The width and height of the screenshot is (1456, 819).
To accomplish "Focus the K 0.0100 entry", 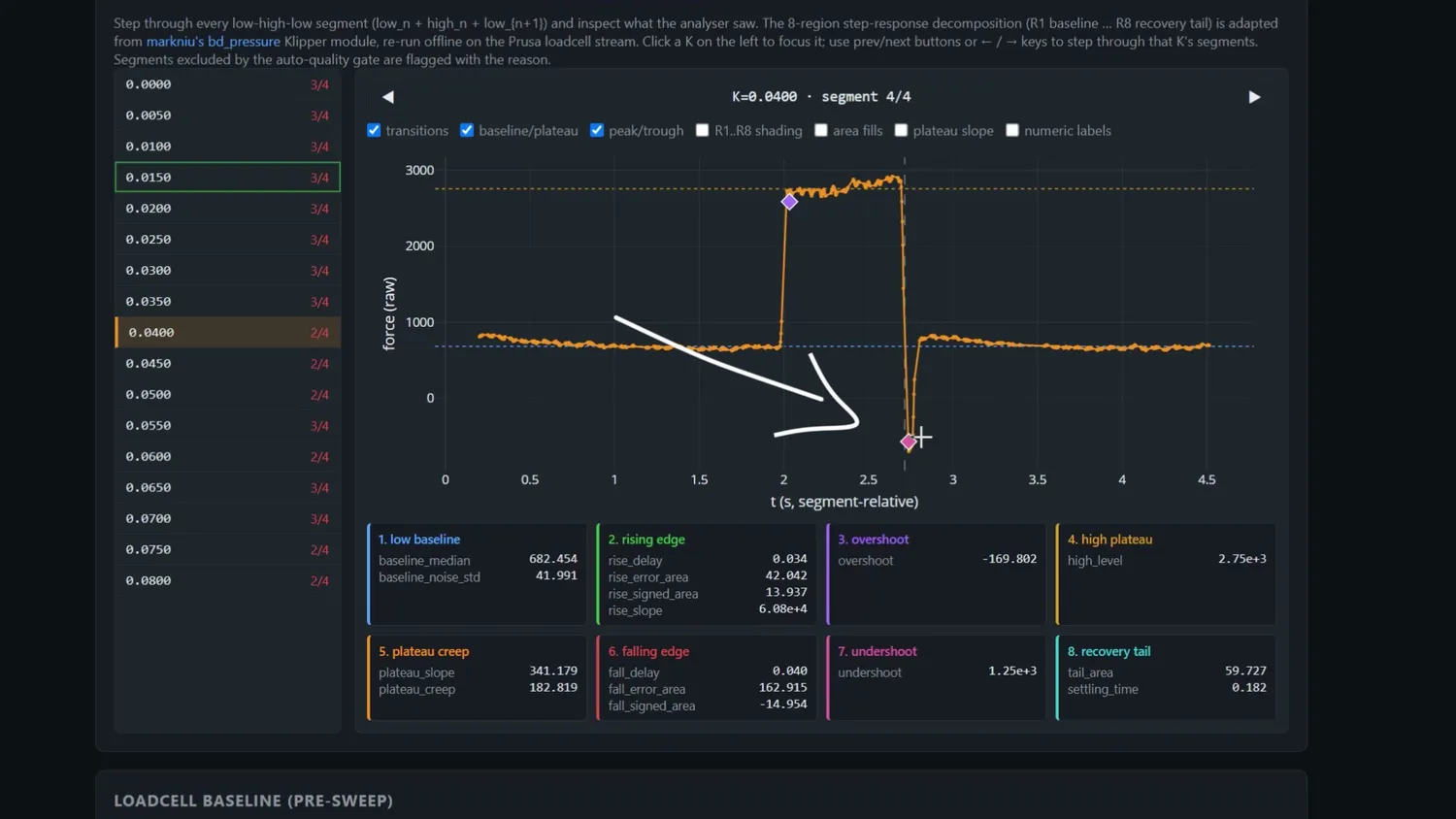I will coord(227,147).
